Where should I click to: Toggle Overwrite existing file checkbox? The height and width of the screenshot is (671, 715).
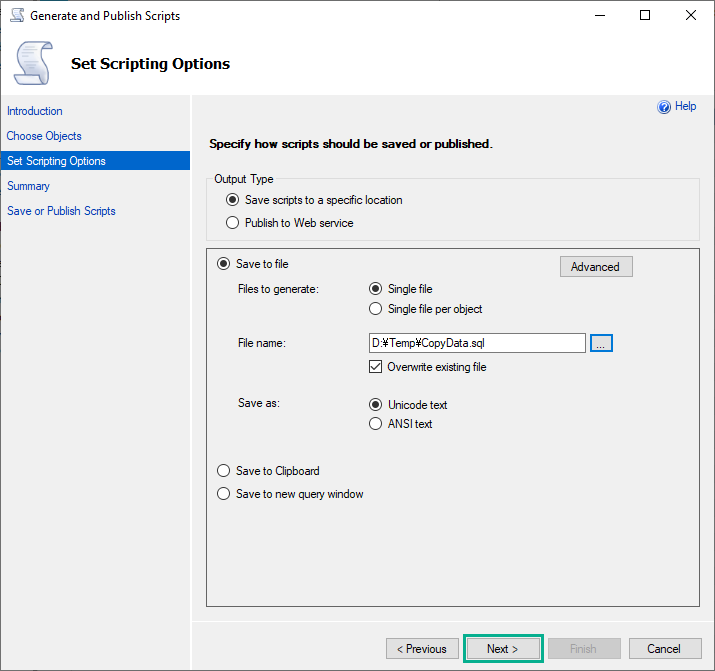pos(376,367)
